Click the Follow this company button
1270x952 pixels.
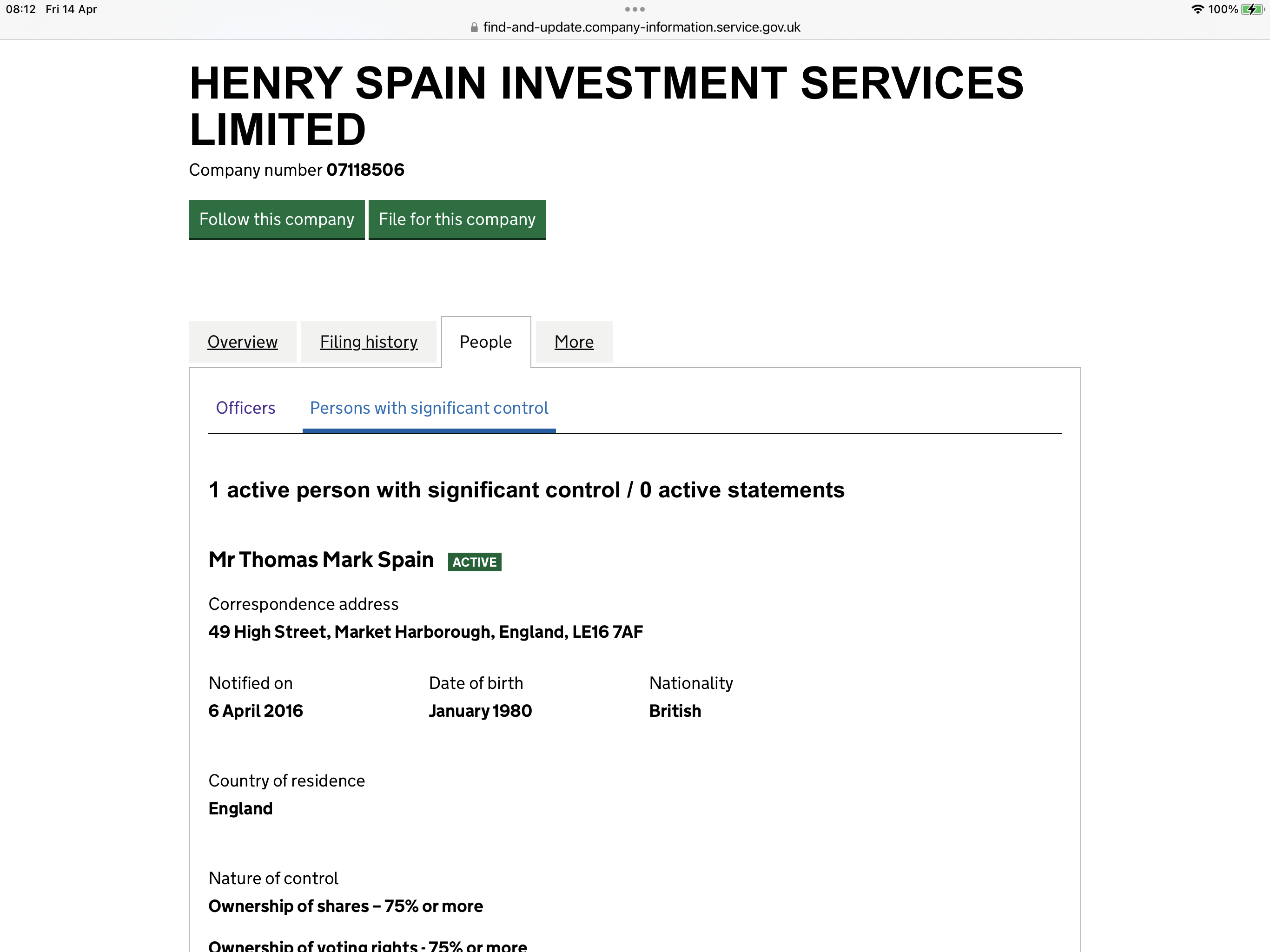(x=277, y=219)
